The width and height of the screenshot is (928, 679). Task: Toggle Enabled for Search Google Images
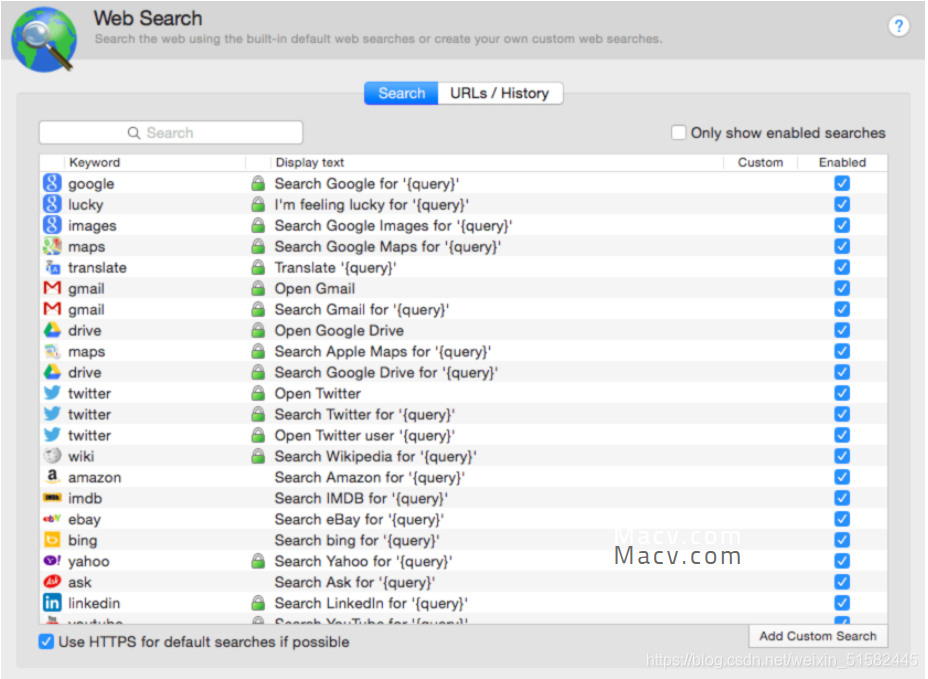tap(842, 226)
